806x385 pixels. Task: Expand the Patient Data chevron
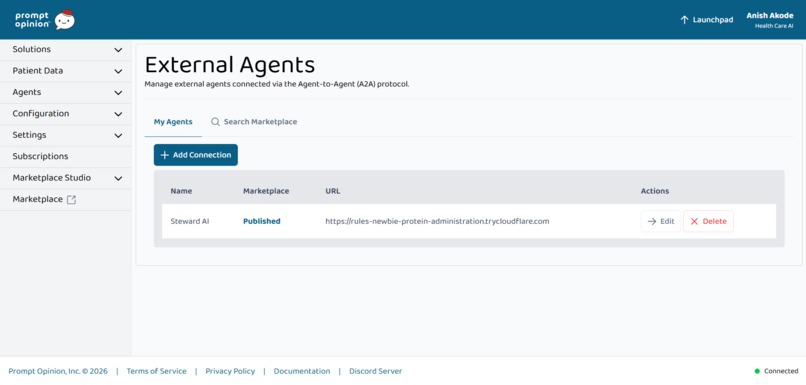click(118, 71)
